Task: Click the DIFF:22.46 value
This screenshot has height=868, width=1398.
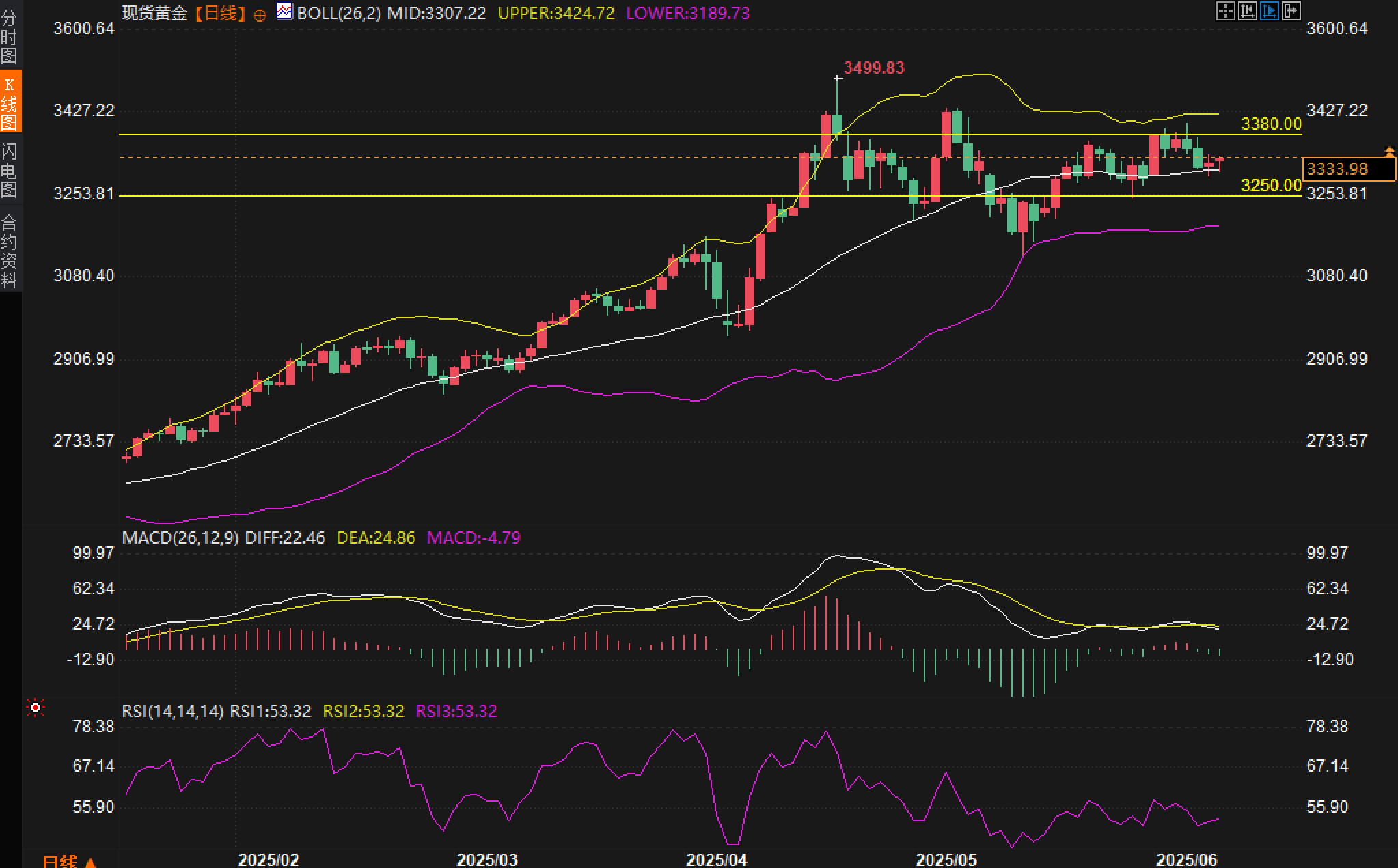Action: pyautogui.click(x=285, y=538)
